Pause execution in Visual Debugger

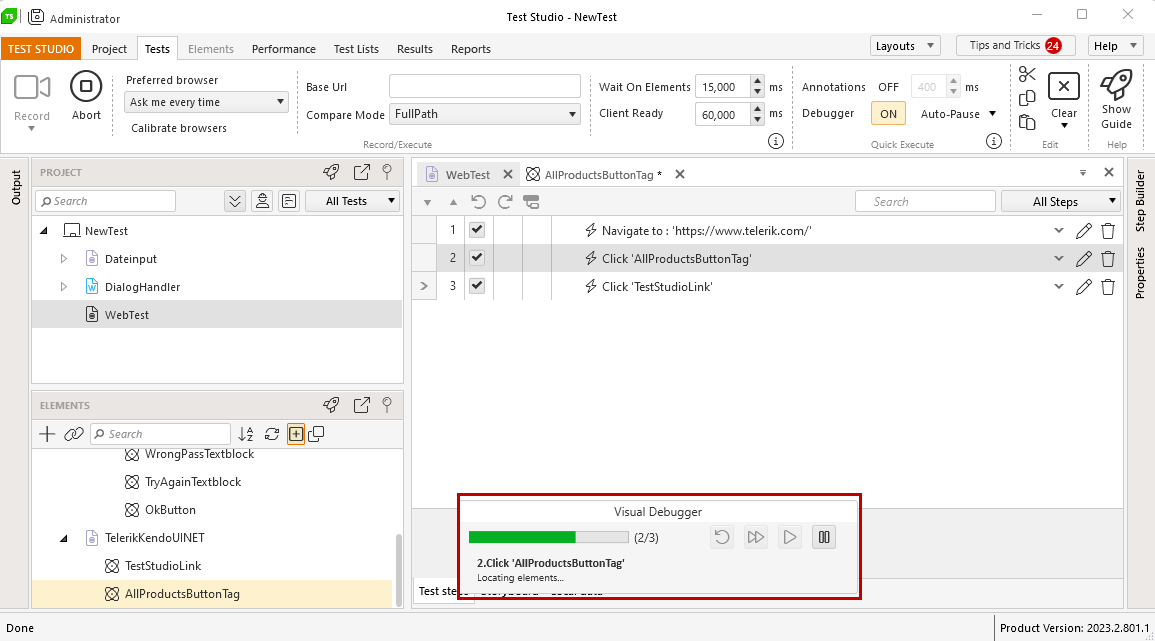pos(824,537)
